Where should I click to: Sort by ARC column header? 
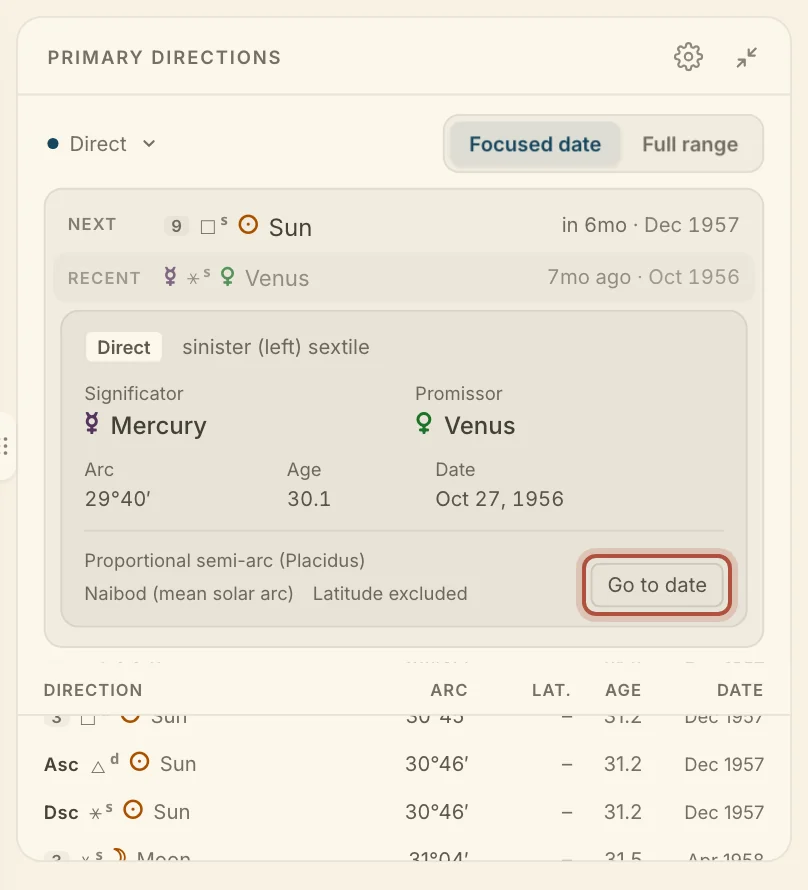coord(449,690)
